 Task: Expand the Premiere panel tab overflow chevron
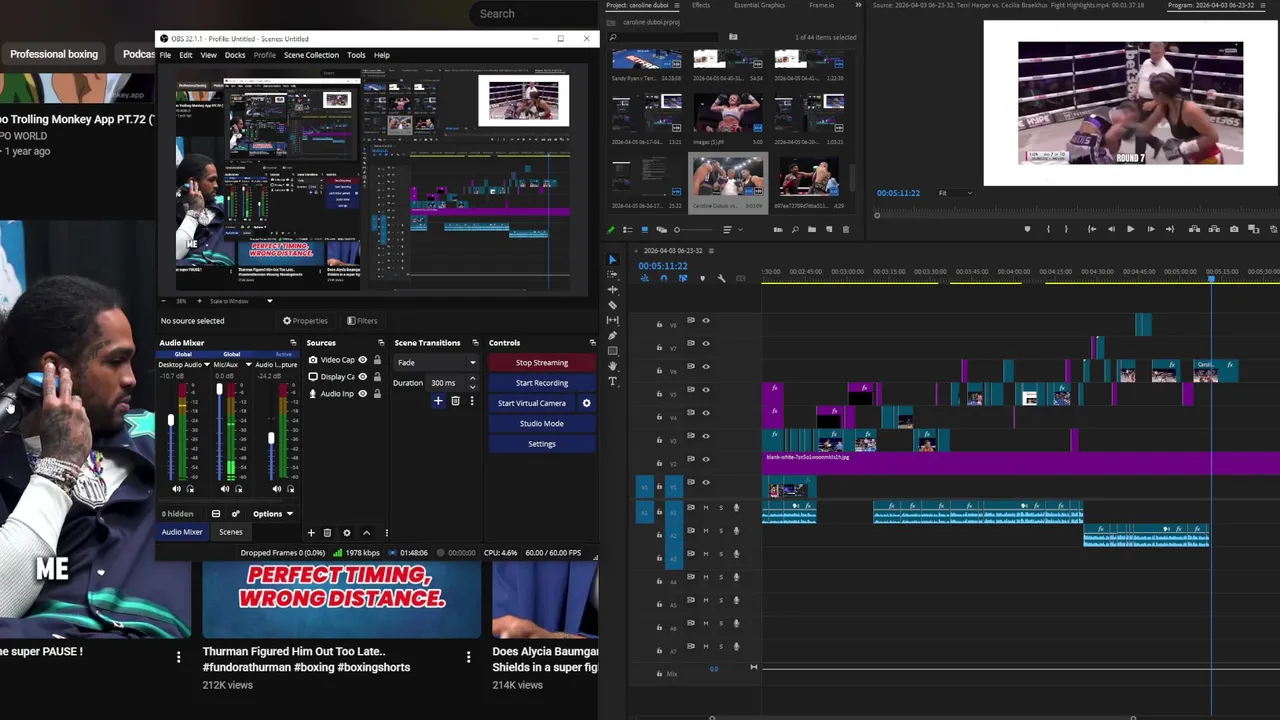pyautogui.click(x=858, y=5)
